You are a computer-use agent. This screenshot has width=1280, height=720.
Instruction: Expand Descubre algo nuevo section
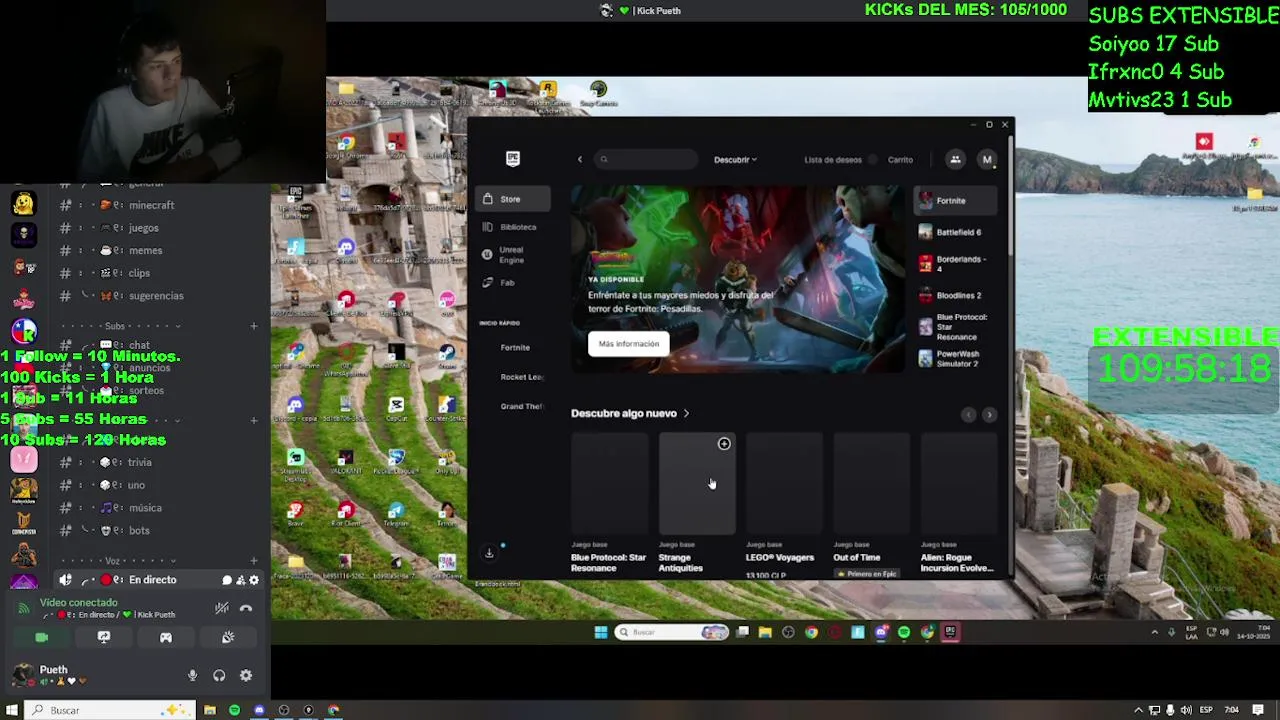click(630, 413)
